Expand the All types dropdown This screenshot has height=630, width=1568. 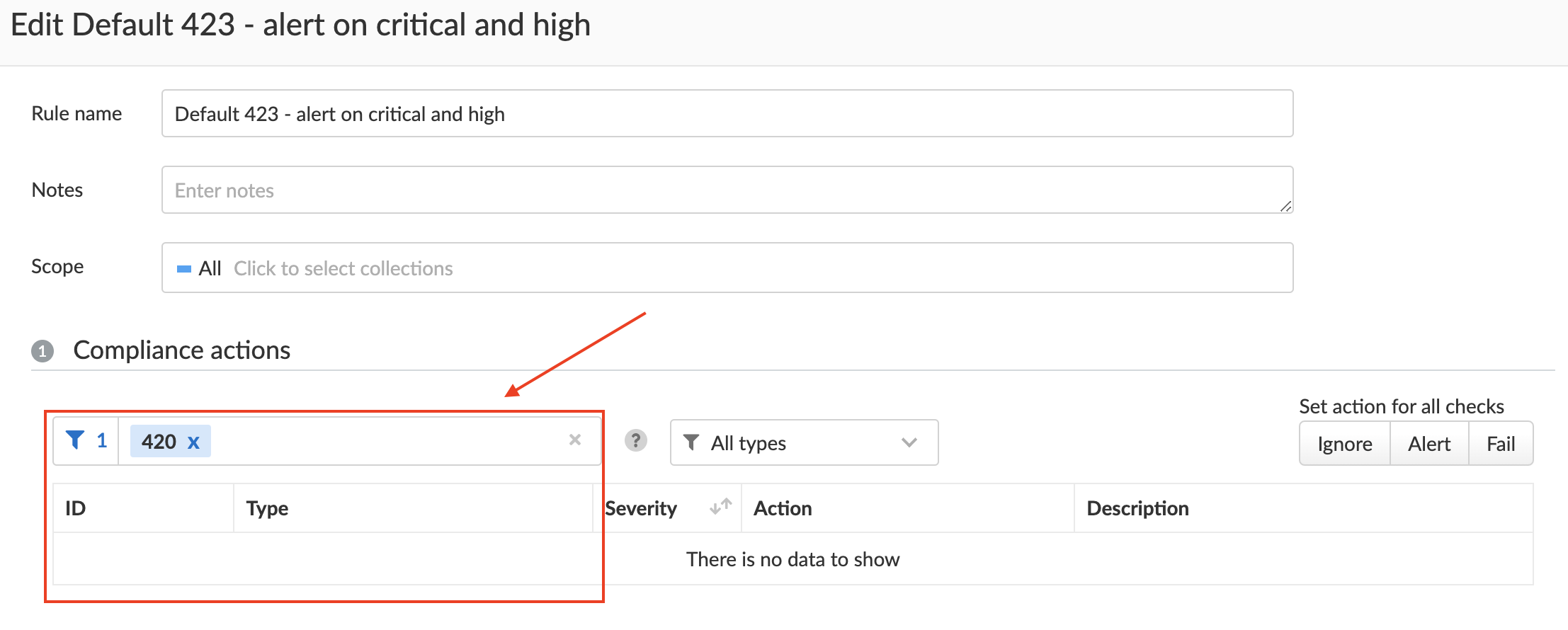click(803, 442)
